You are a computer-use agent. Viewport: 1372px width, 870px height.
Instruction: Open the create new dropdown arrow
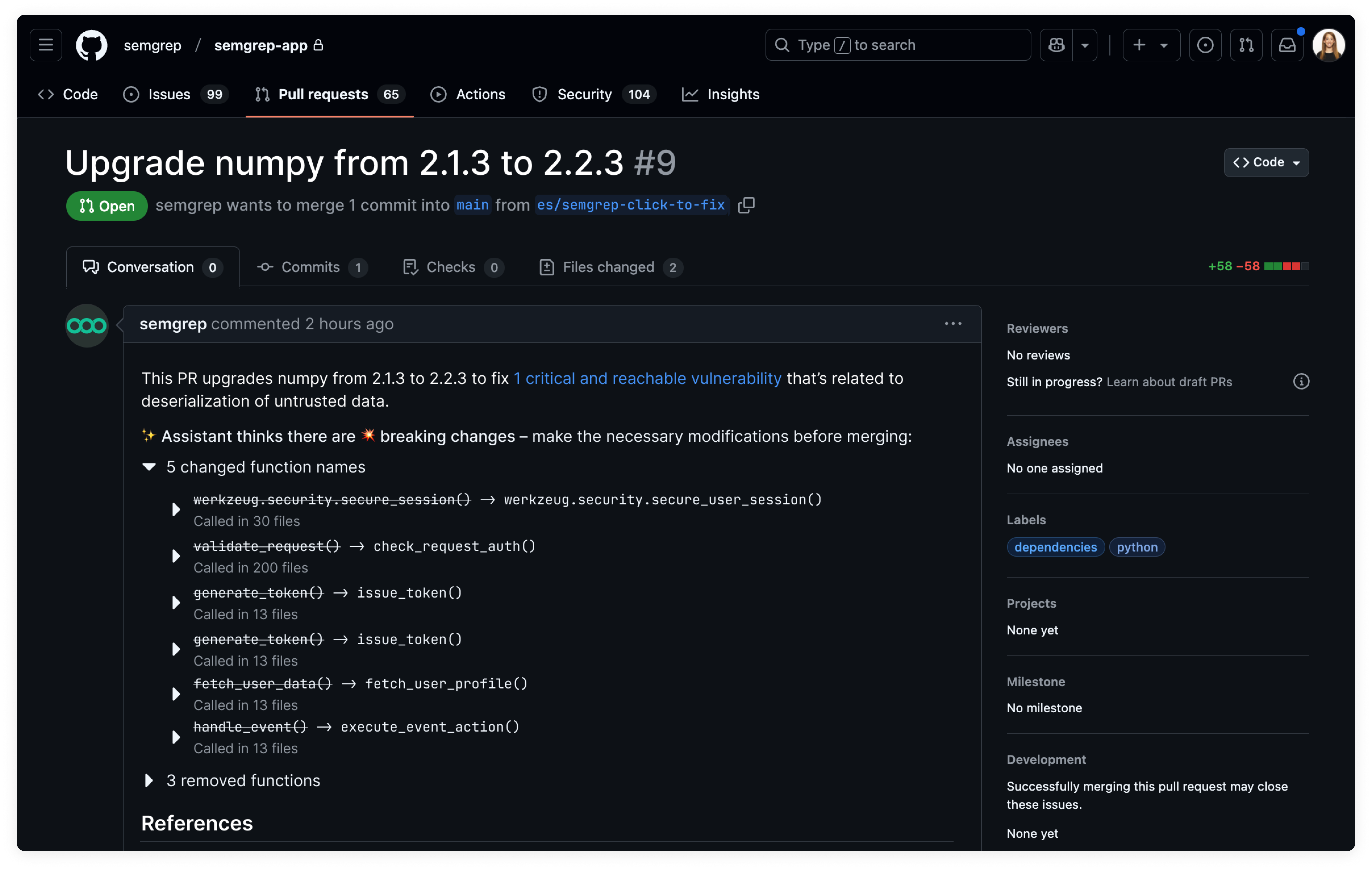(x=1164, y=45)
